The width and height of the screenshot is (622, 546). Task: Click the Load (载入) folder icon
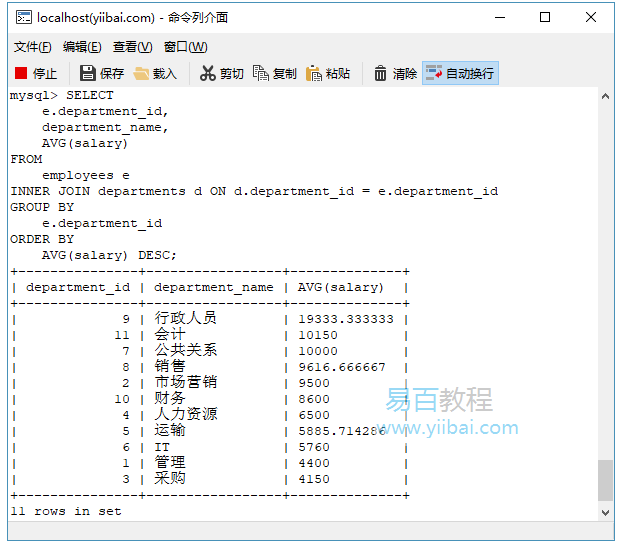[x=142, y=73]
